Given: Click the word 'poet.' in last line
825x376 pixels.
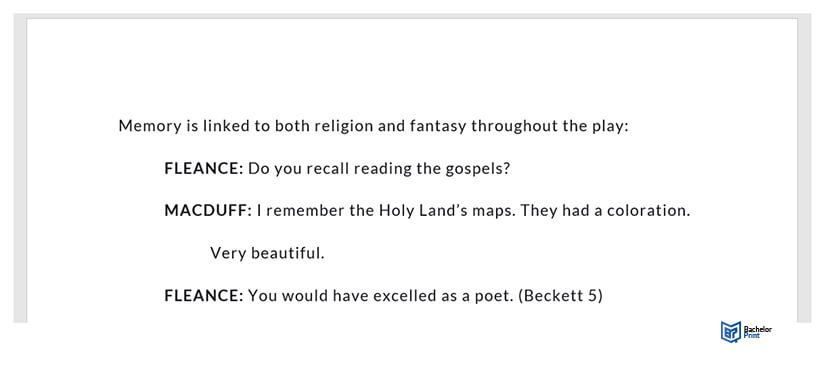Looking at the screenshot, I should click(x=495, y=297).
